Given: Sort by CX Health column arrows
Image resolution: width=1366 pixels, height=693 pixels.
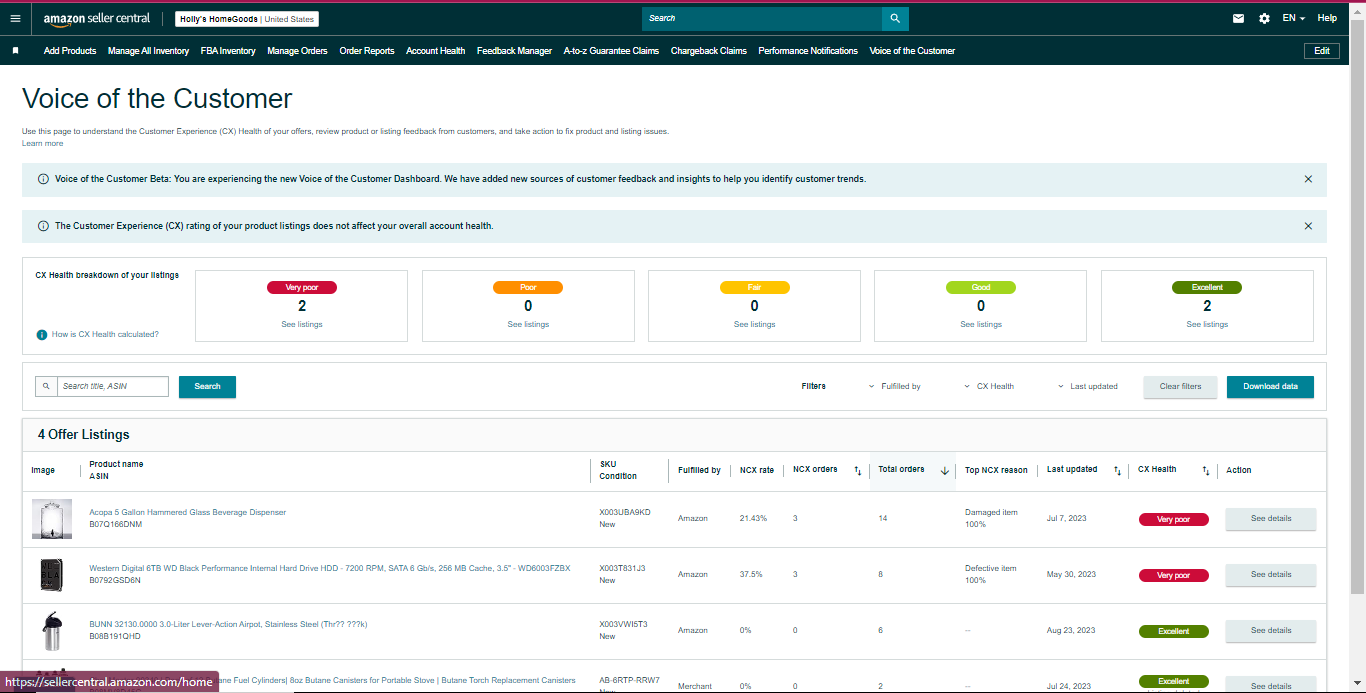Looking at the screenshot, I should (1205, 470).
